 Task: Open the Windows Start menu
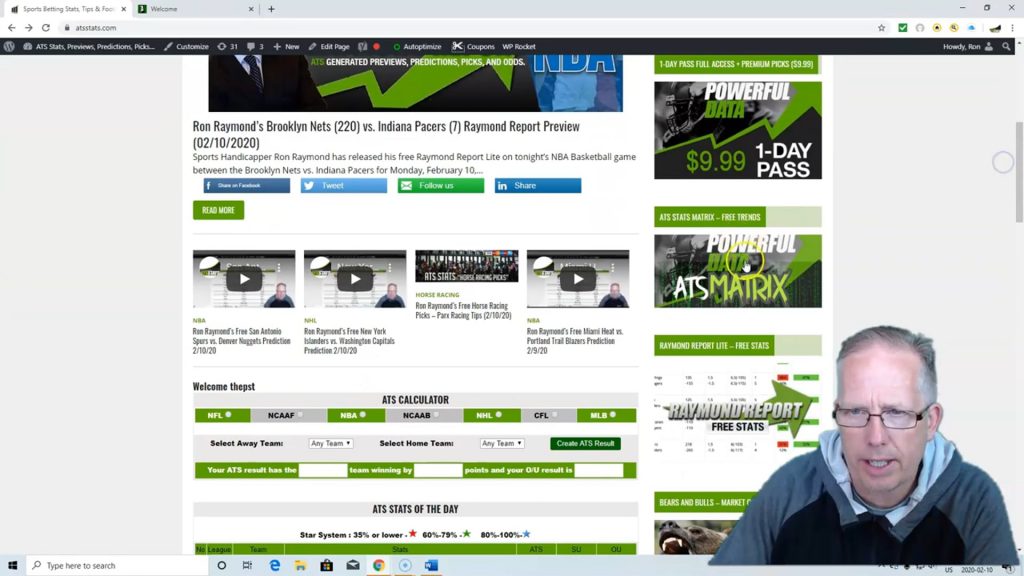click(12, 565)
